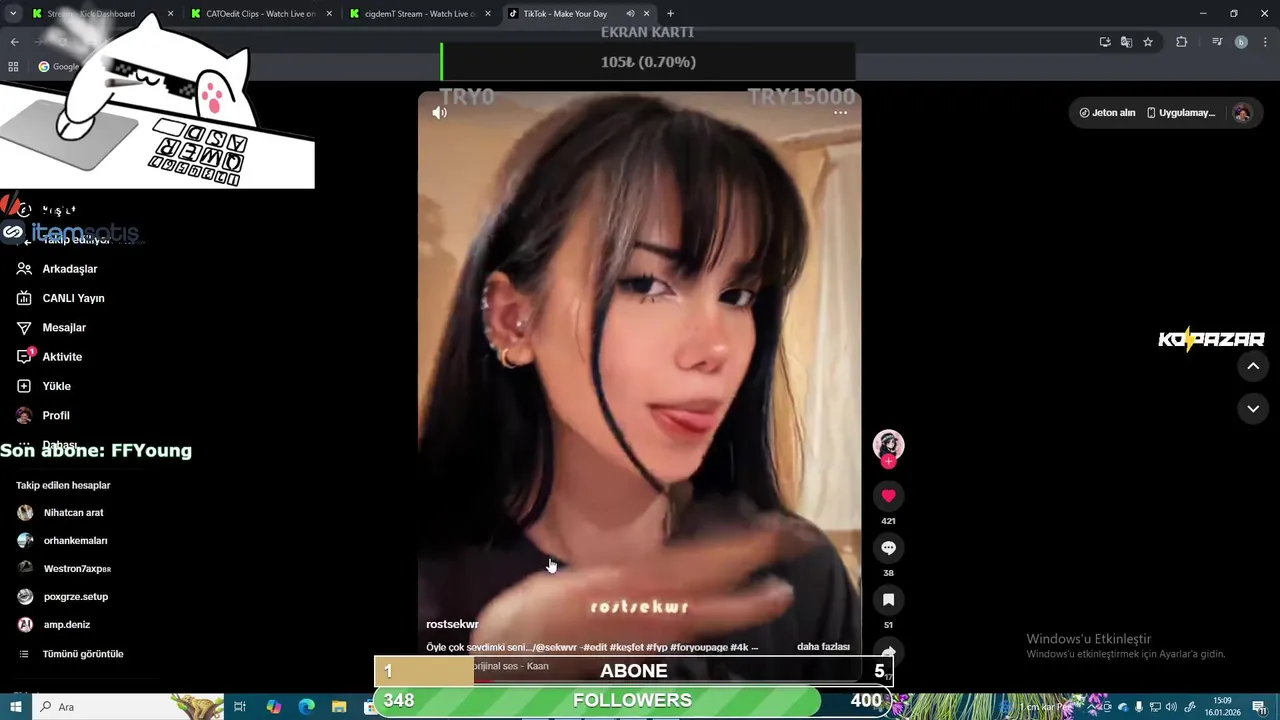Click the install app icon in address bar
Image resolution: width=1280 pixels, height=720 pixels.
point(1104,42)
